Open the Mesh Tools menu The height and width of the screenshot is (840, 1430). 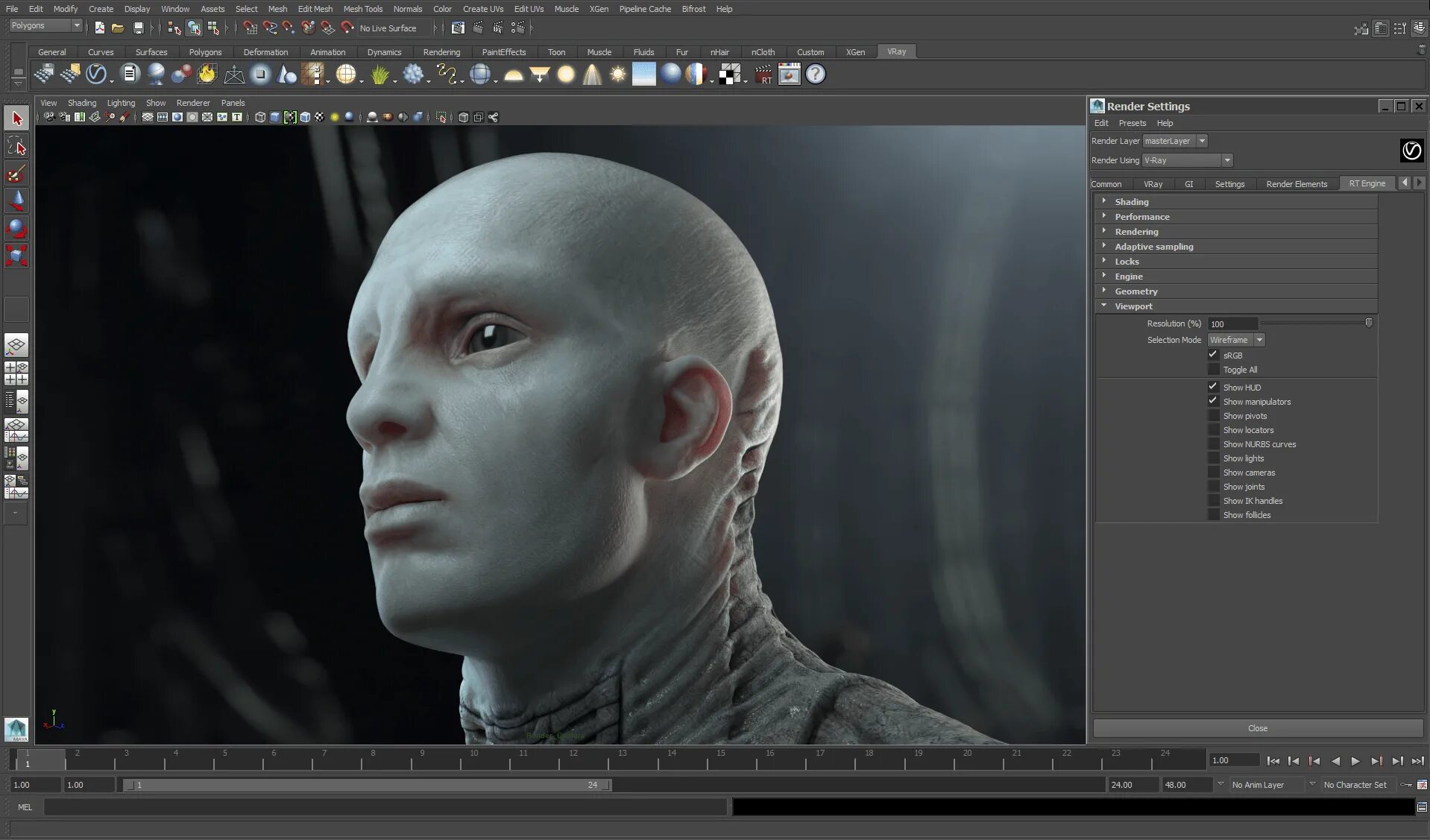362,9
